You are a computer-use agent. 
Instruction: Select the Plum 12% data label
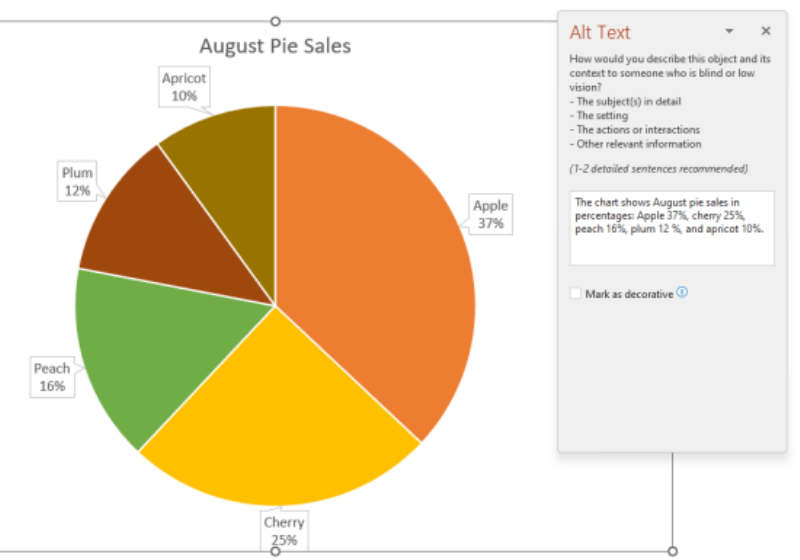tap(77, 181)
